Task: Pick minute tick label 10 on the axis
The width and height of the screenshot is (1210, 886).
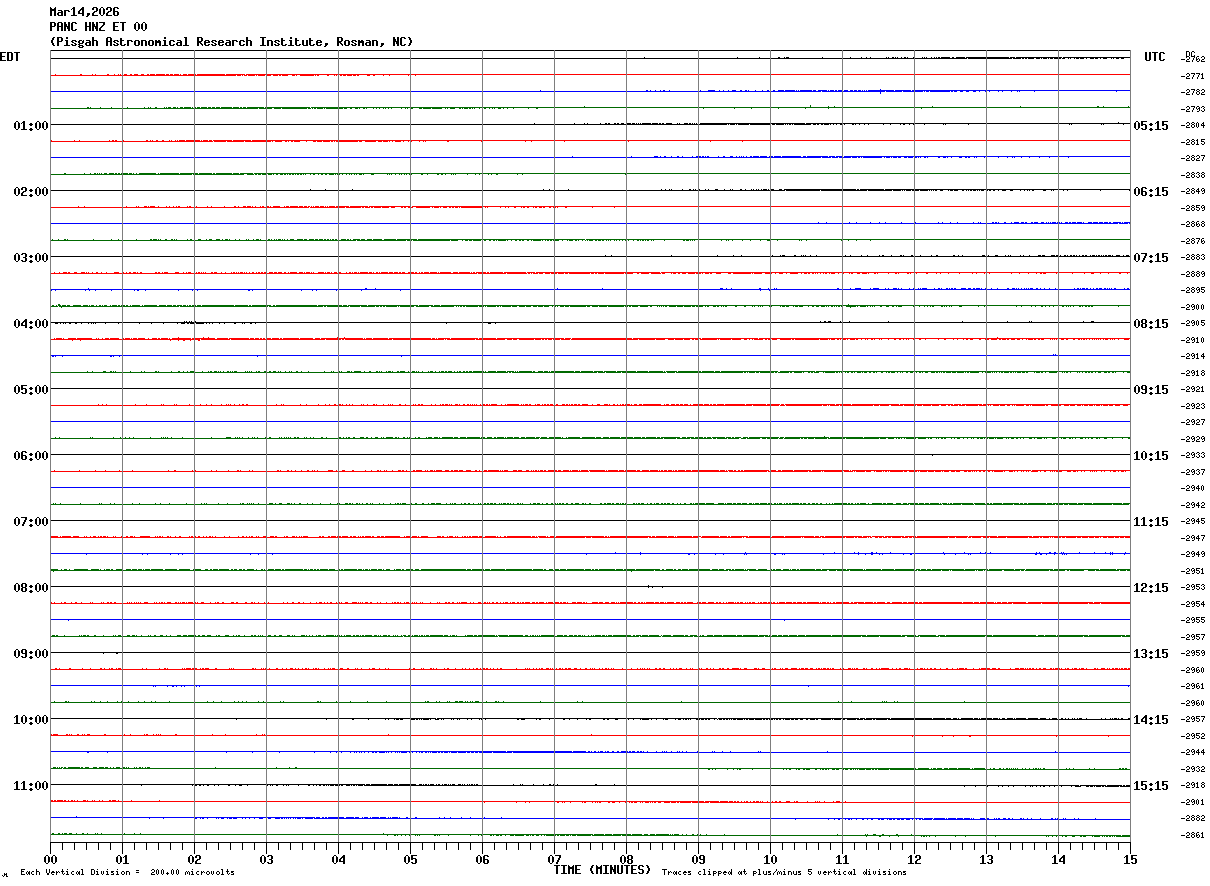Action: 770,859
